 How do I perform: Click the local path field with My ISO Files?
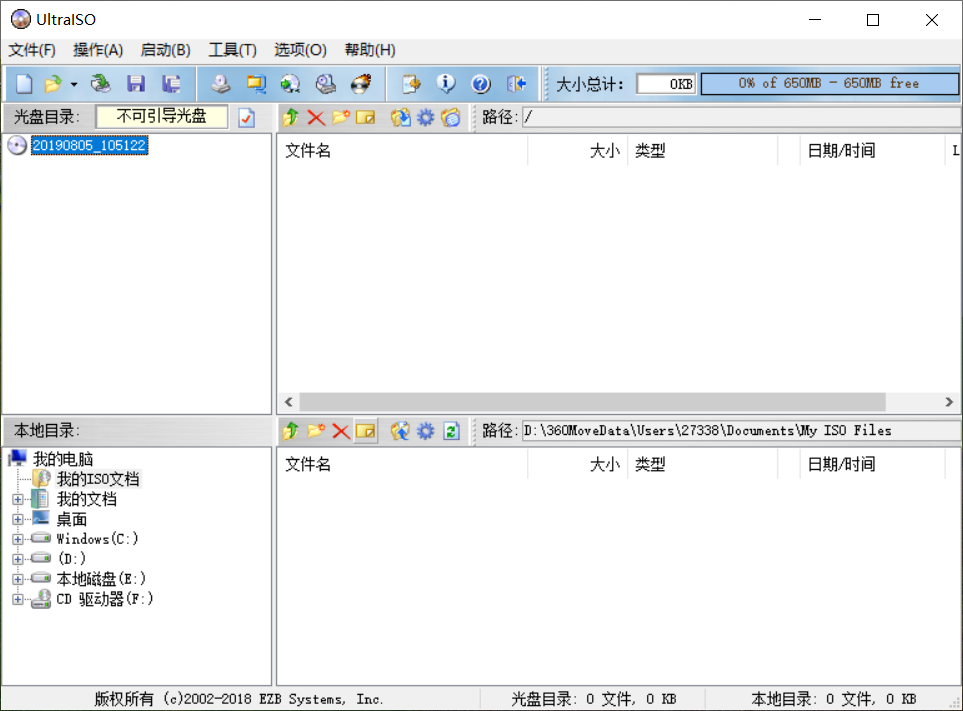(x=741, y=431)
